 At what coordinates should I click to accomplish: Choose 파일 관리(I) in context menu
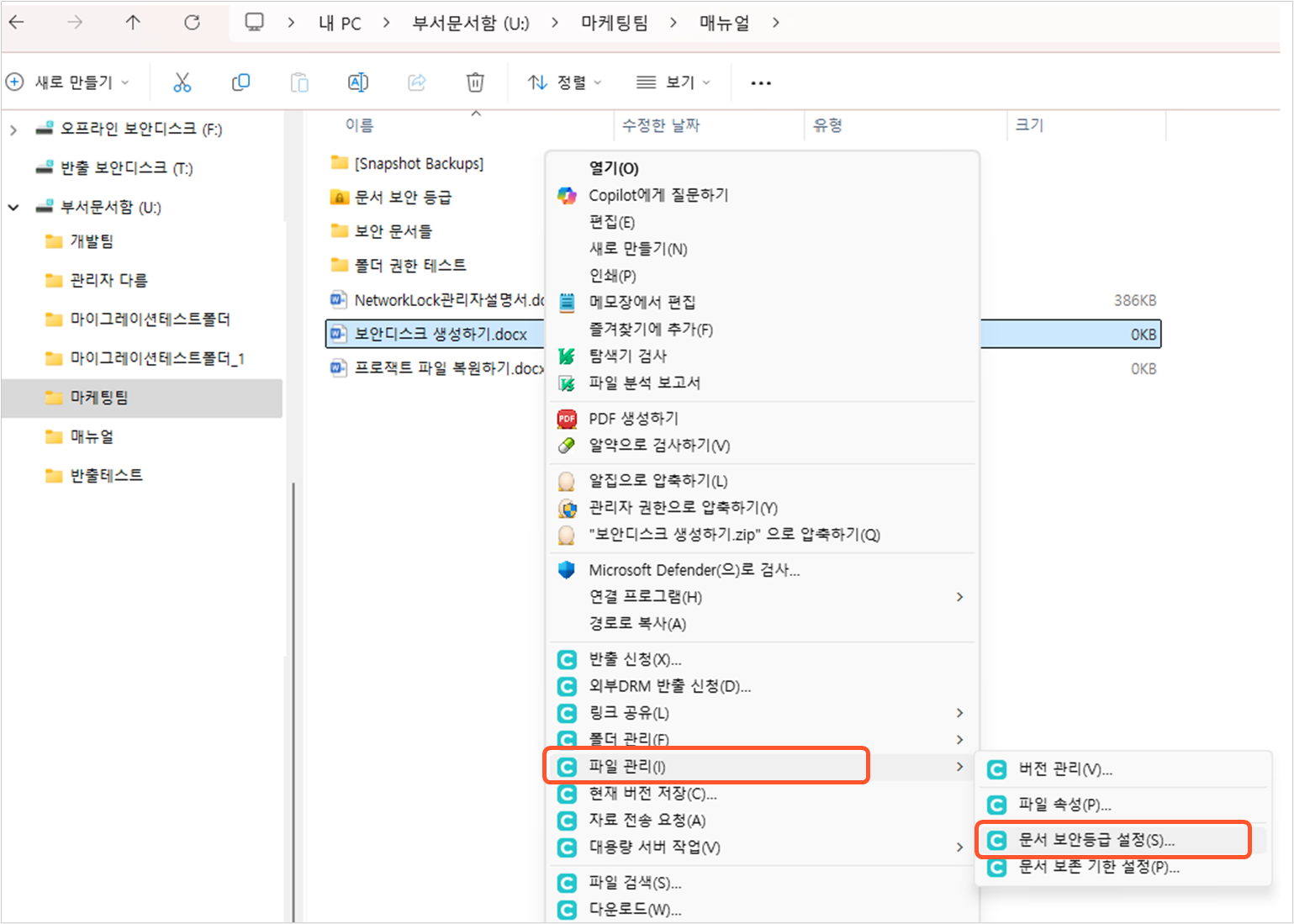pos(627,767)
